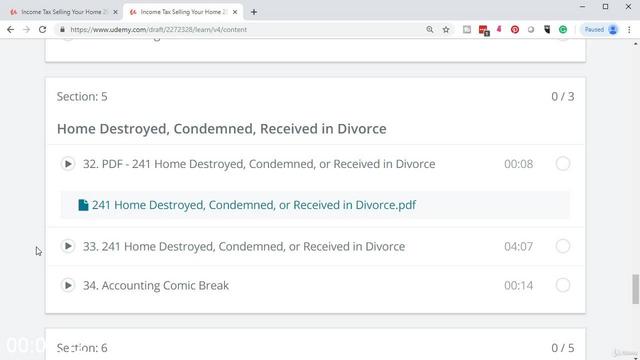Screen dimensions: 640x360
Task: Open the Paused profile button
Action: point(600,29)
